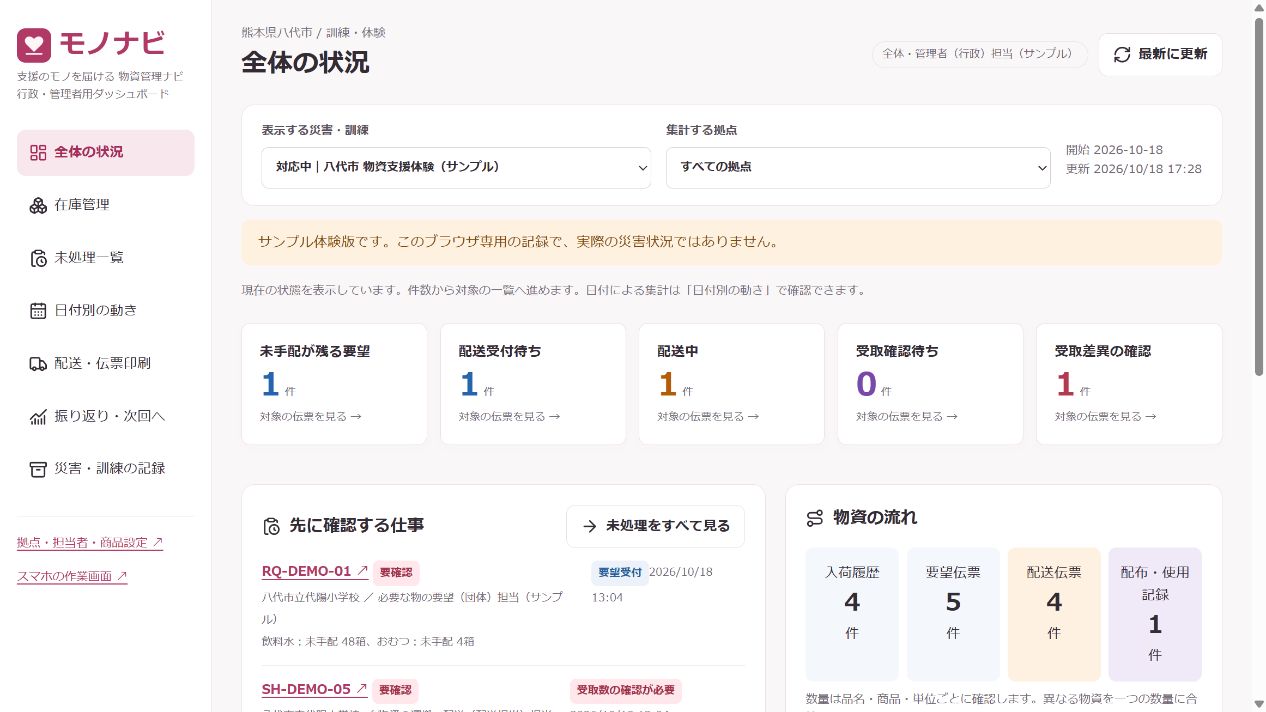Open 振り返り・次回へ section
The image size is (1266, 712).
106,416
